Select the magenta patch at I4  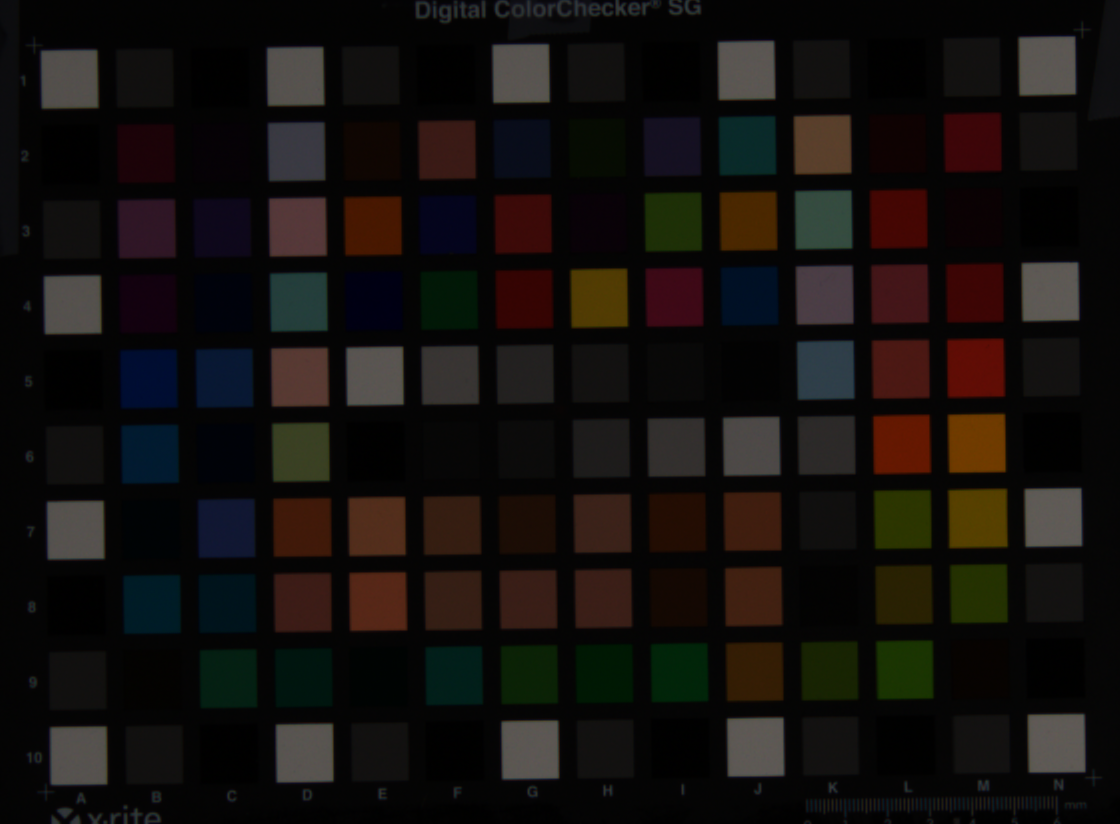tap(674, 297)
